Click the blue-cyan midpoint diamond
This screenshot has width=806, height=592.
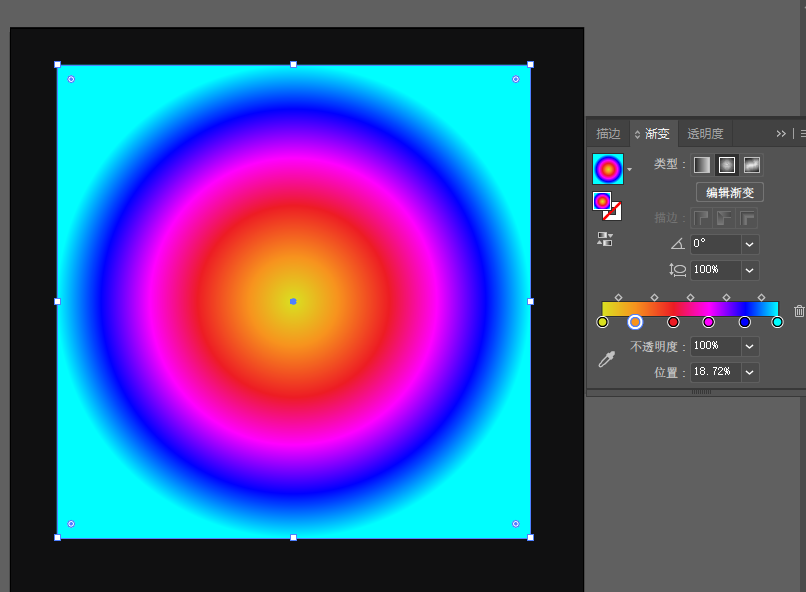click(x=761, y=298)
